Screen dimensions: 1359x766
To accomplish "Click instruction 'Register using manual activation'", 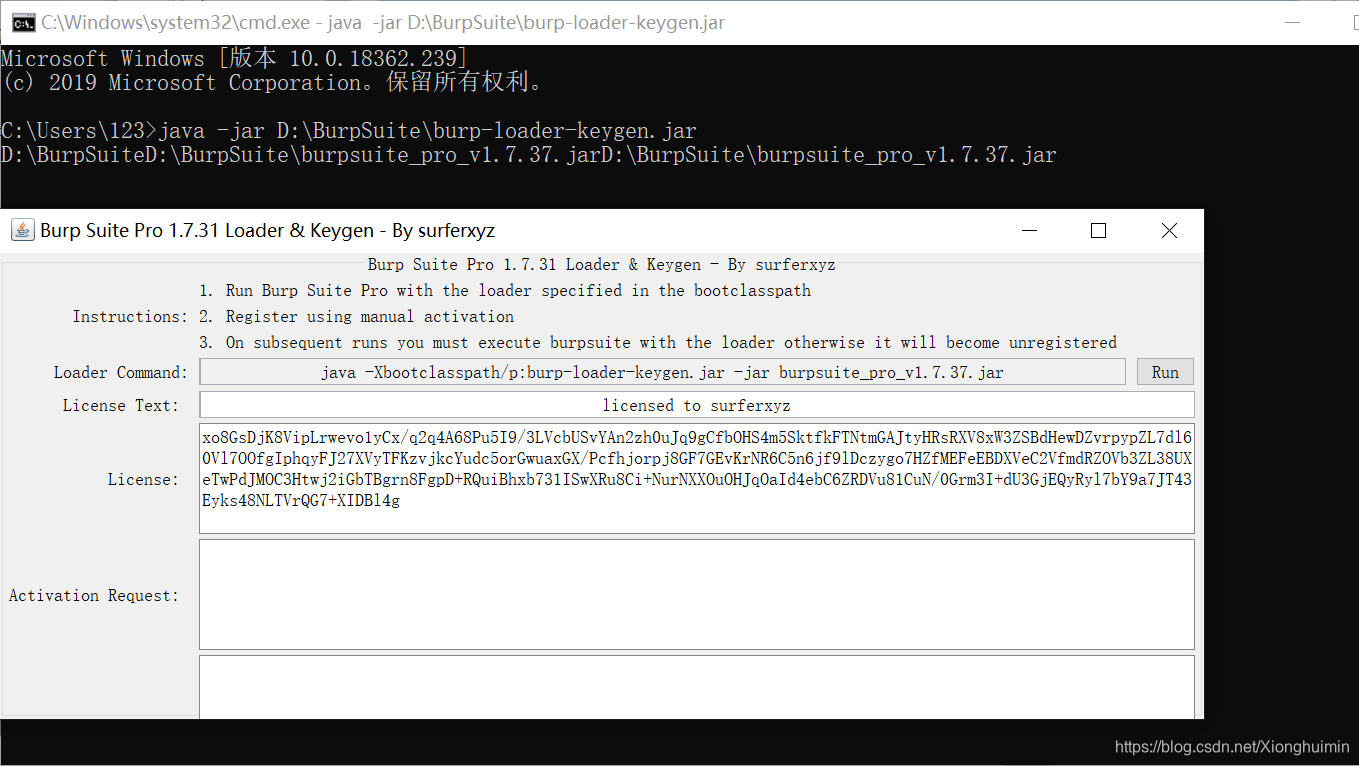I will 357,316.
